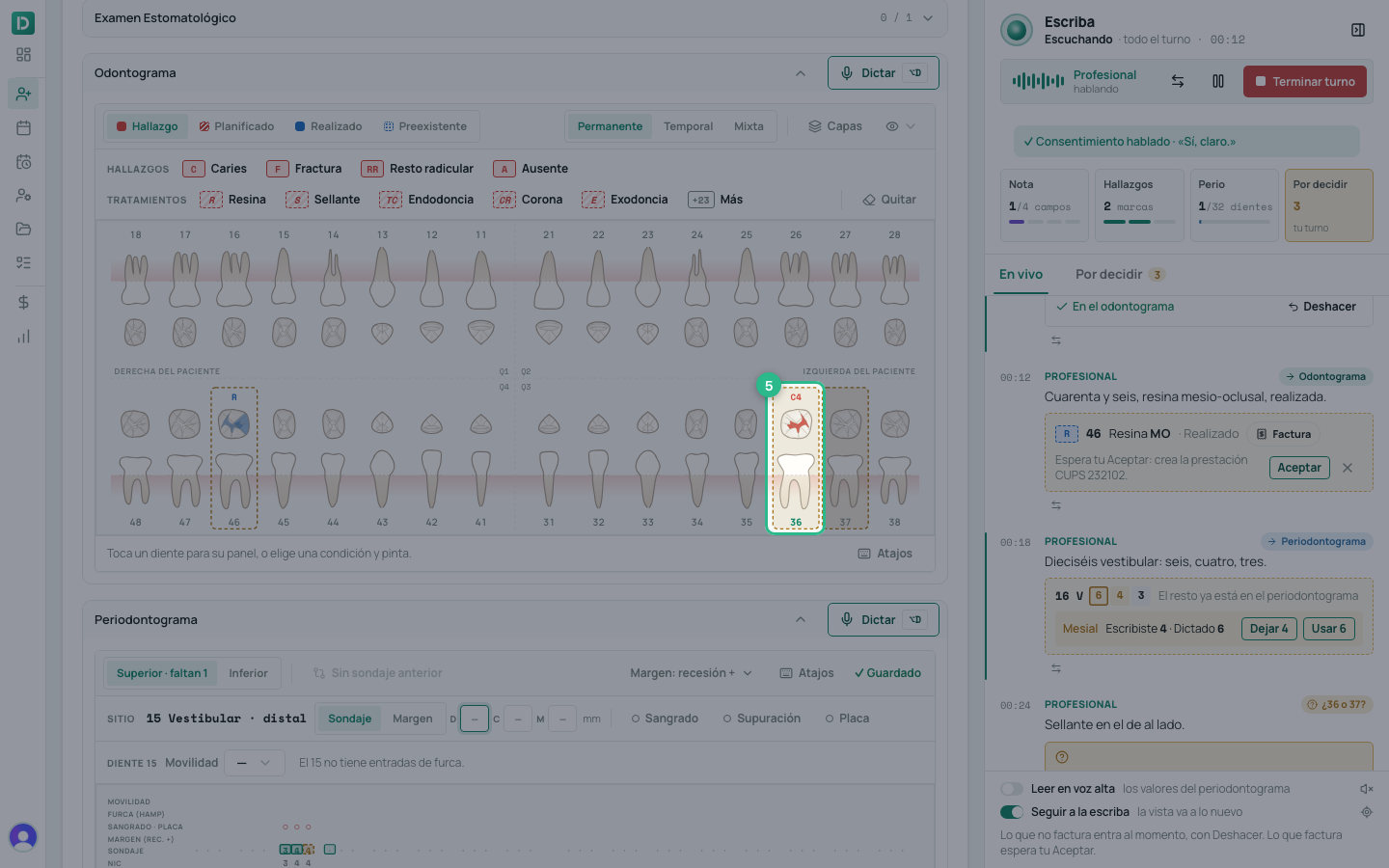Select the Sangrado option

tap(665, 719)
